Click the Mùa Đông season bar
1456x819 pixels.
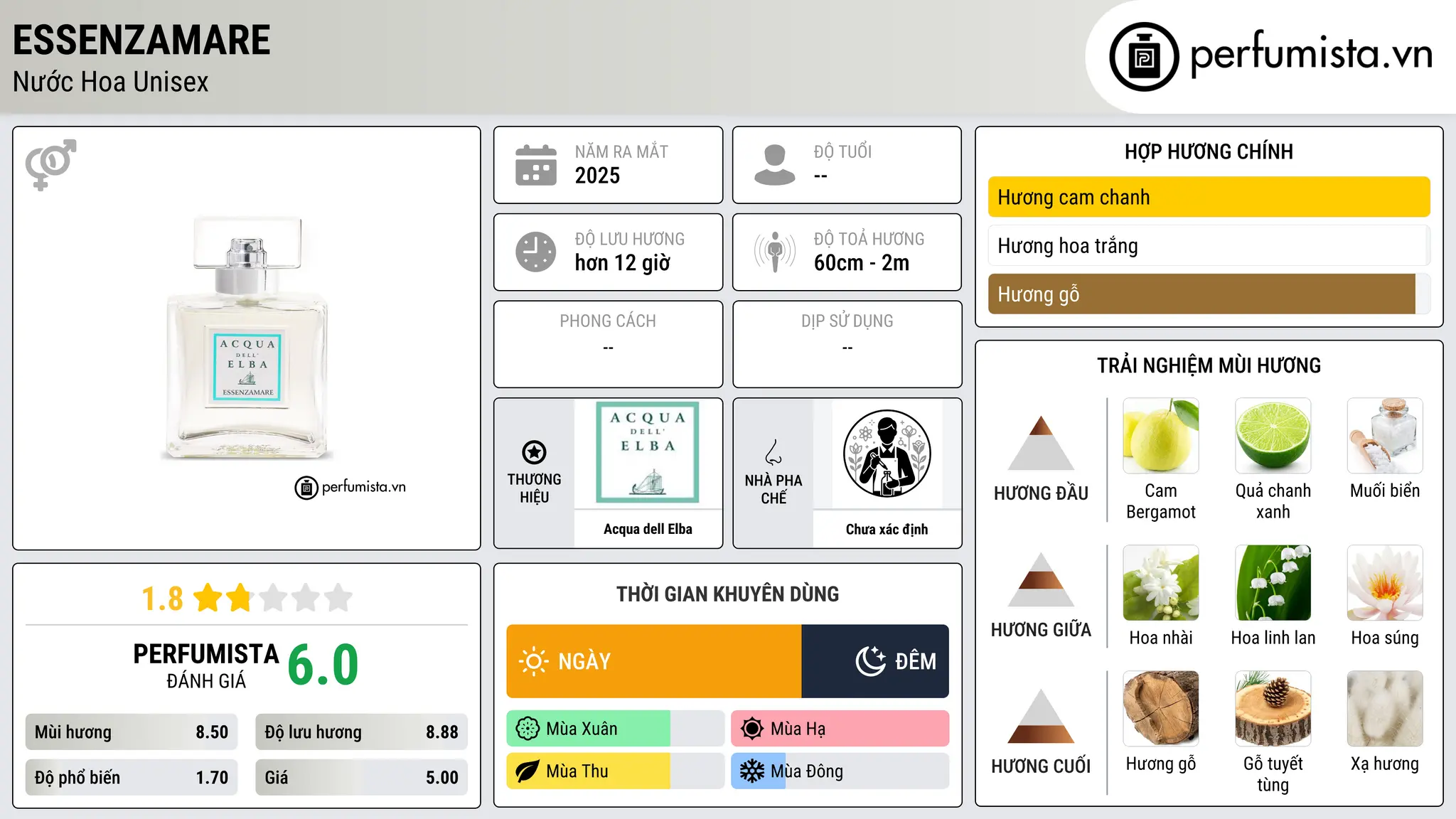(840, 771)
